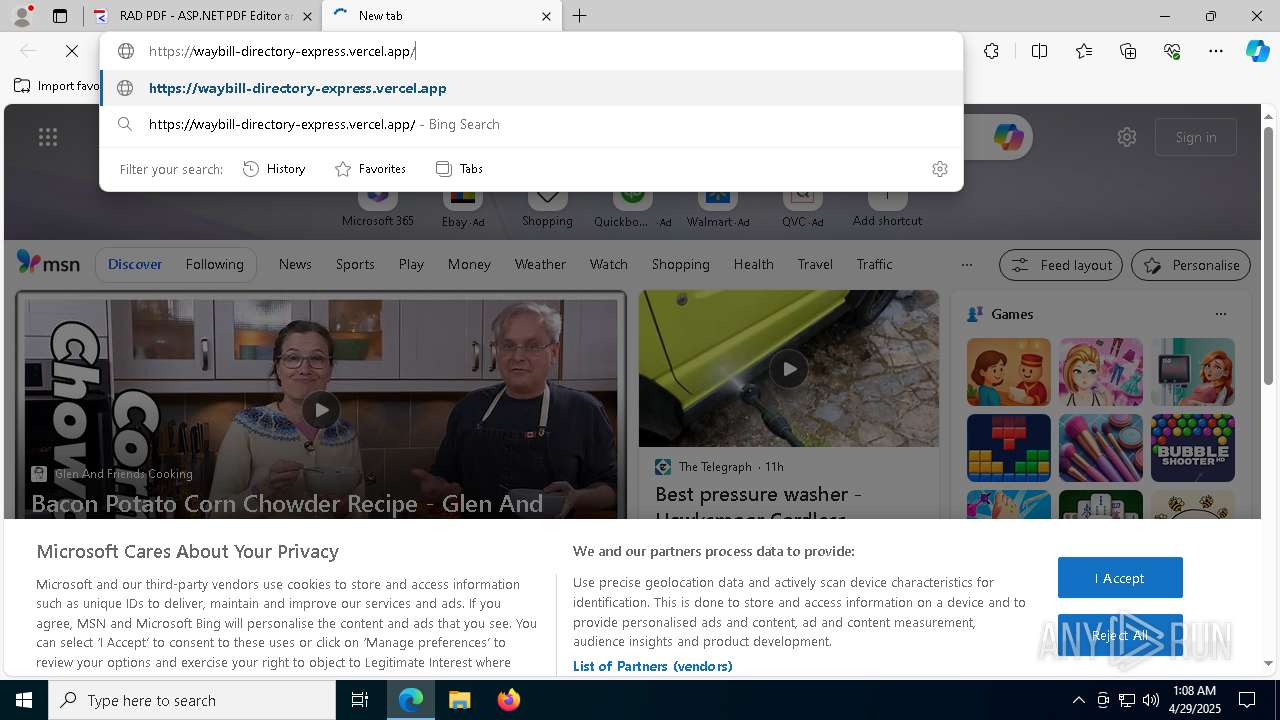The height and width of the screenshot is (720, 1280).
Task: Open the Bubble Shooter game thumbnail
Action: tap(1192, 448)
